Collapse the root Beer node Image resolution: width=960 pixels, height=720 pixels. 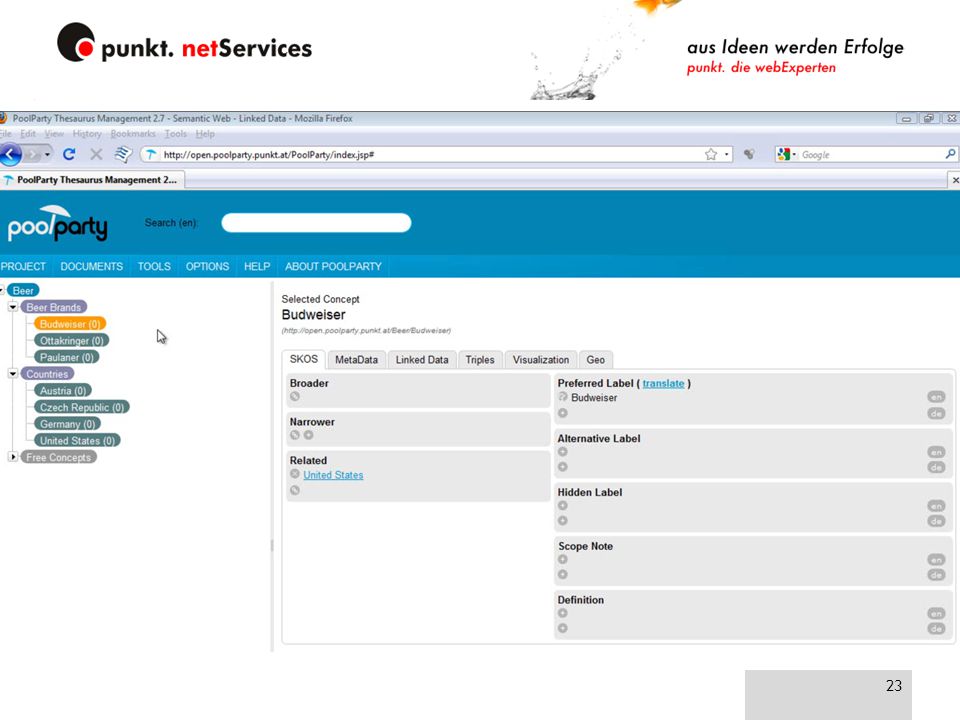click(2, 290)
